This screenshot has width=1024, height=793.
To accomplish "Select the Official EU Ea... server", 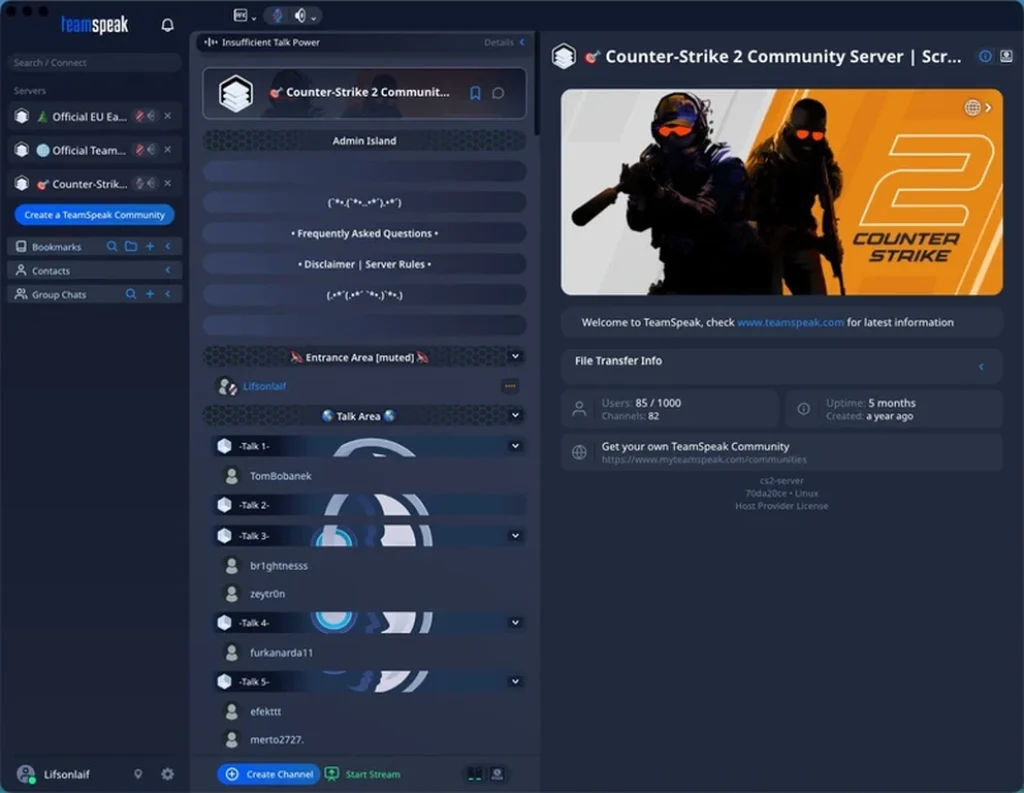I will click(x=89, y=116).
